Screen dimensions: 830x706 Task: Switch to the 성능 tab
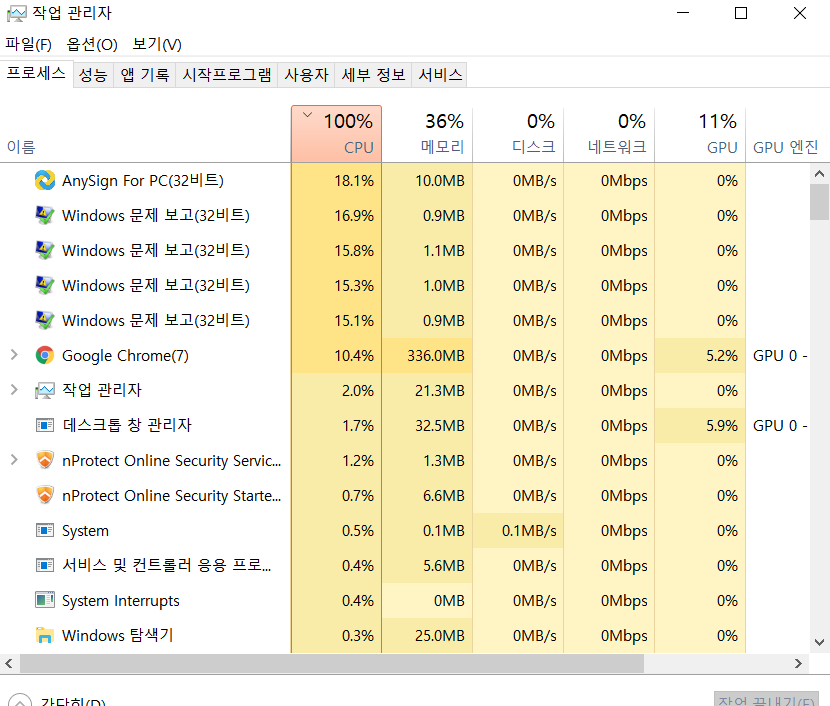[93, 75]
